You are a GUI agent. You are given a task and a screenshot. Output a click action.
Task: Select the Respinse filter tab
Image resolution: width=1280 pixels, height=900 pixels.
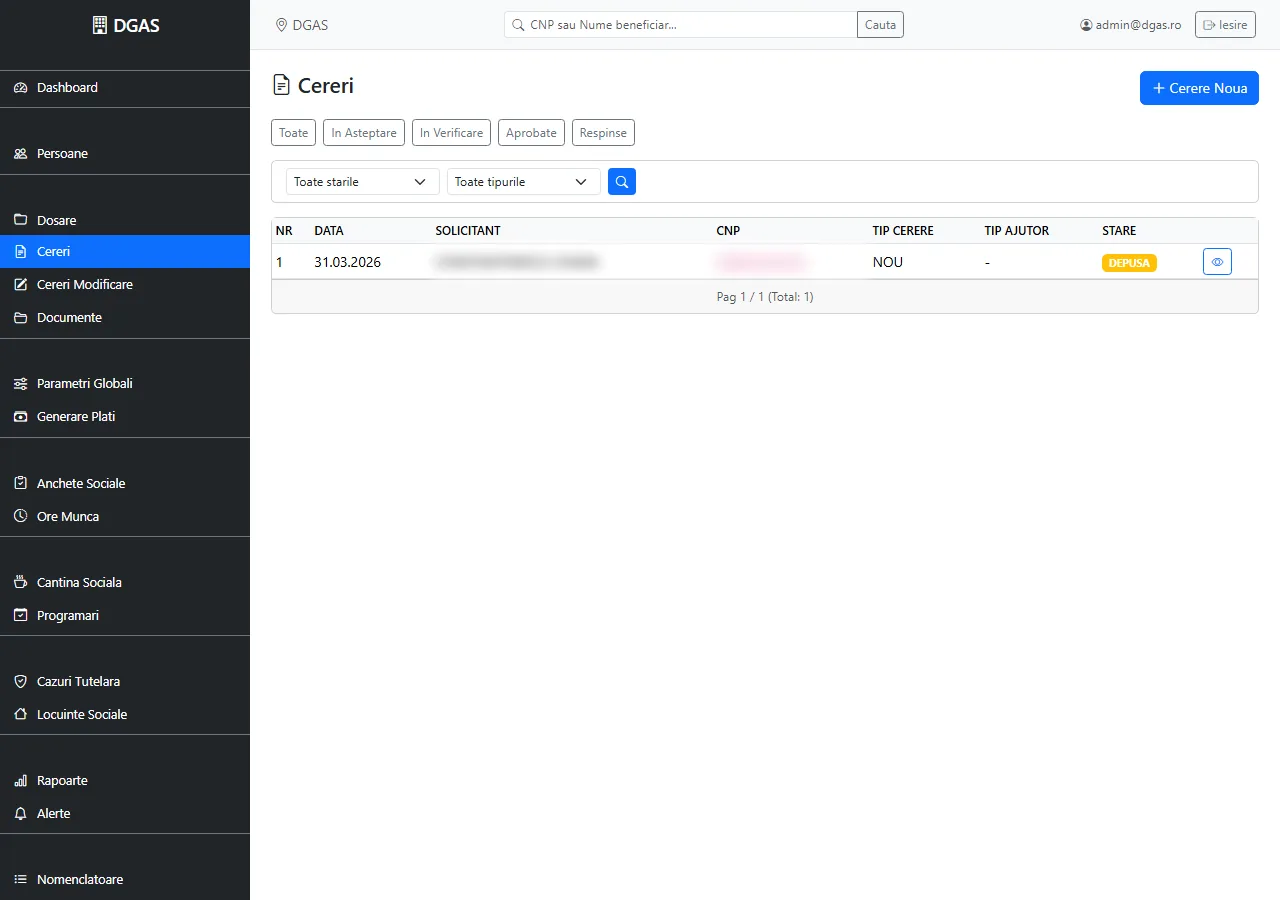tap(603, 133)
